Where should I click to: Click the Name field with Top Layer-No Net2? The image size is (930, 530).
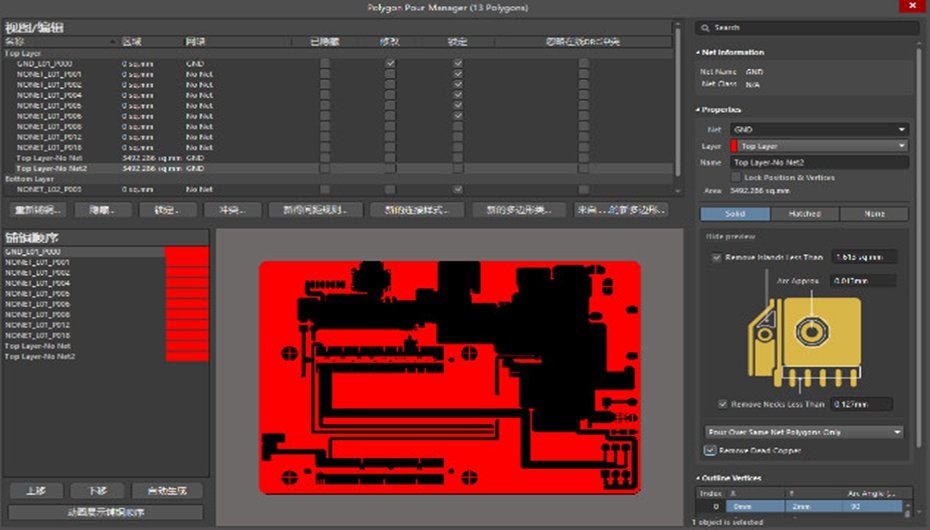[x=819, y=162]
